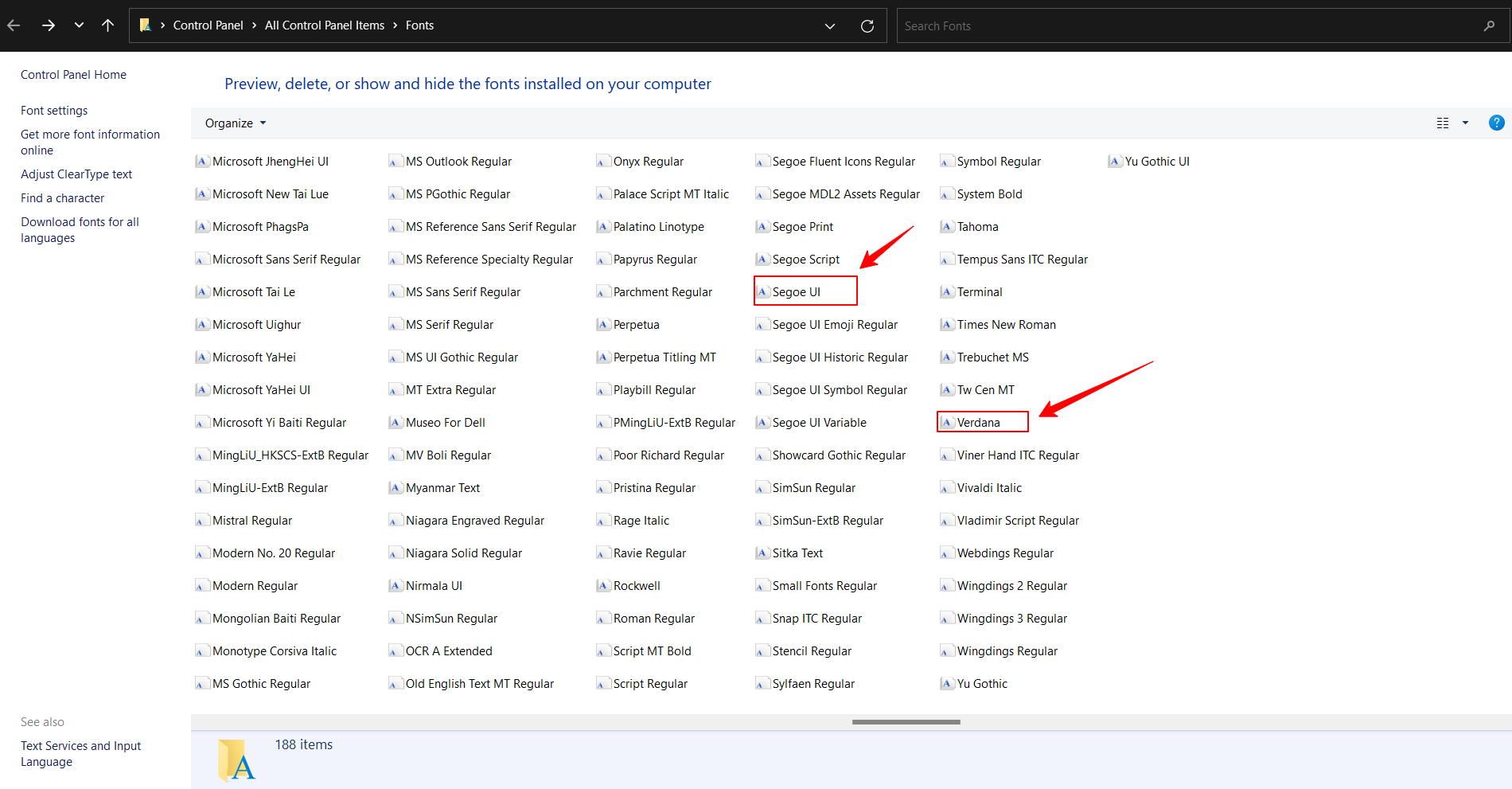Click Get more font information online
This screenshot has height=789, width=1512.
pos(90,143)
